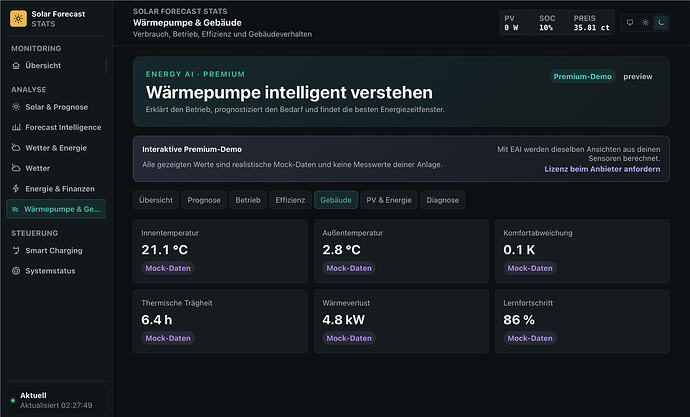Image resolution: width=690 pixels, height=417 pixels.
Task: Switch to the Übersicht tab
Action: 156,200
